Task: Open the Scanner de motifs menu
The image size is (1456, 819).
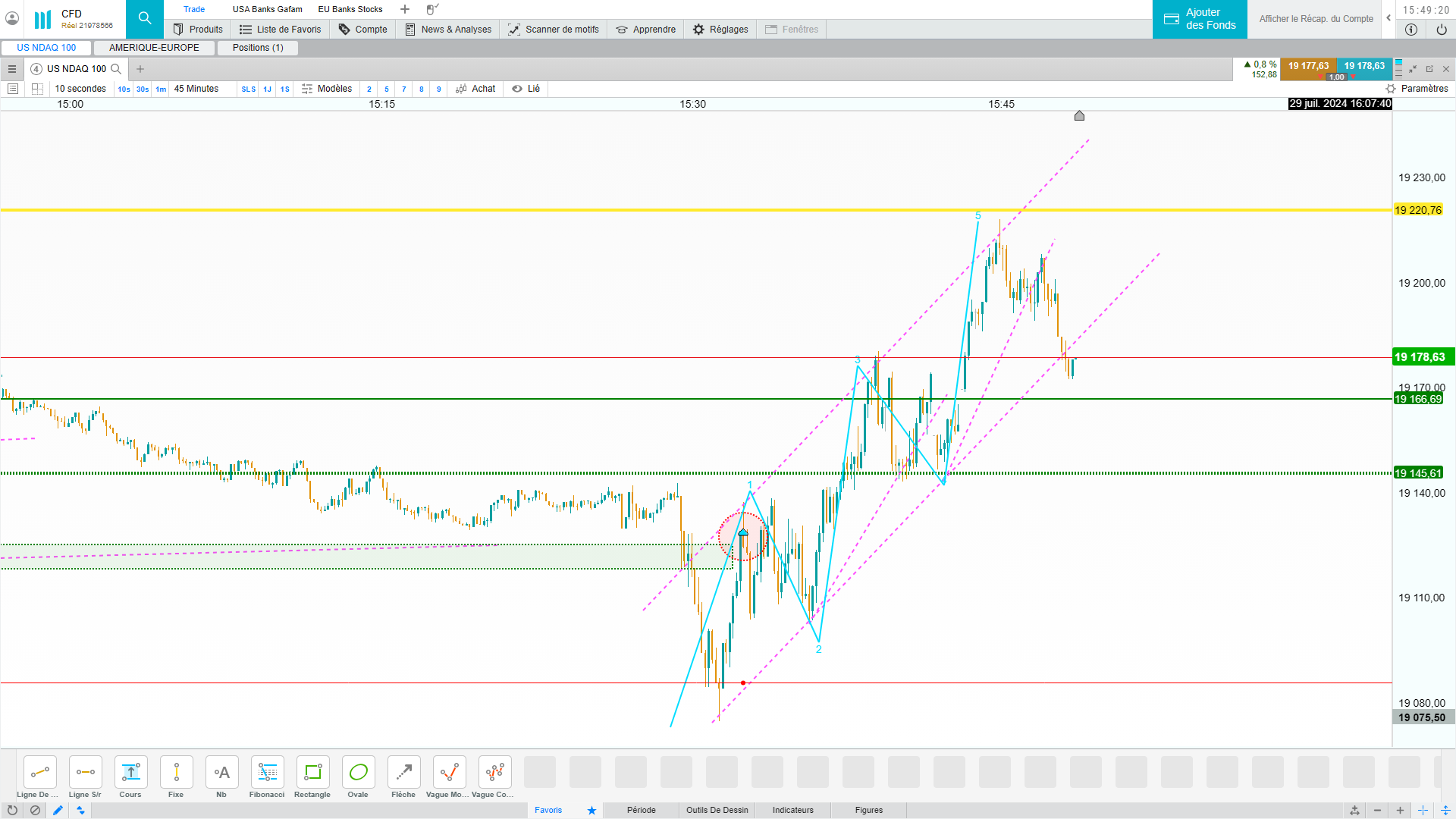Action: [554, 30]
